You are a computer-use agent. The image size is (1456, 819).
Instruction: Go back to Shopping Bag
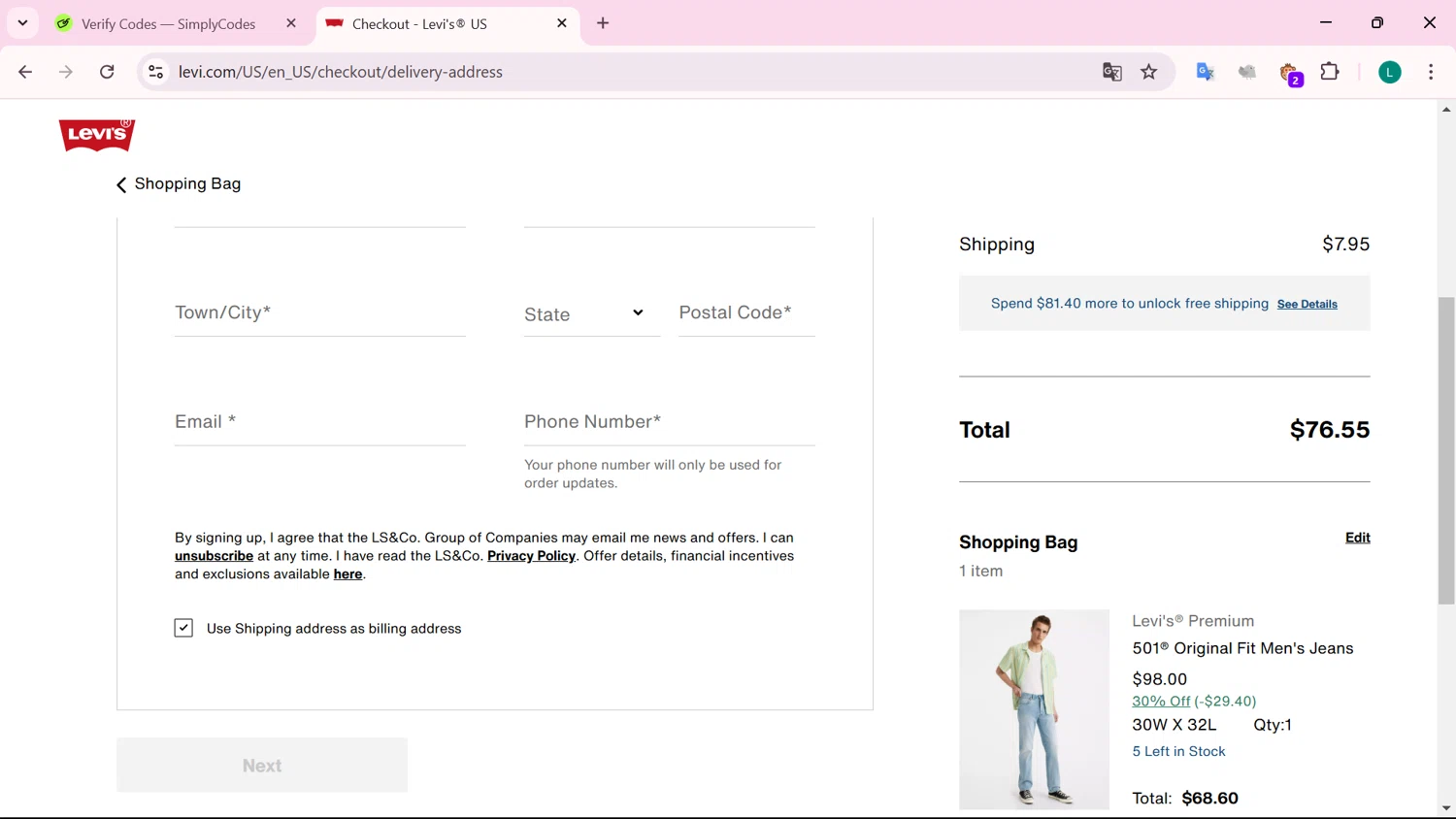click(179, 184)
